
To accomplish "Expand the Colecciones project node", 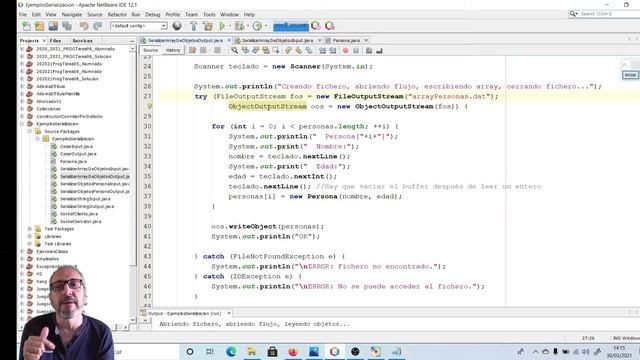I will 22,109.
